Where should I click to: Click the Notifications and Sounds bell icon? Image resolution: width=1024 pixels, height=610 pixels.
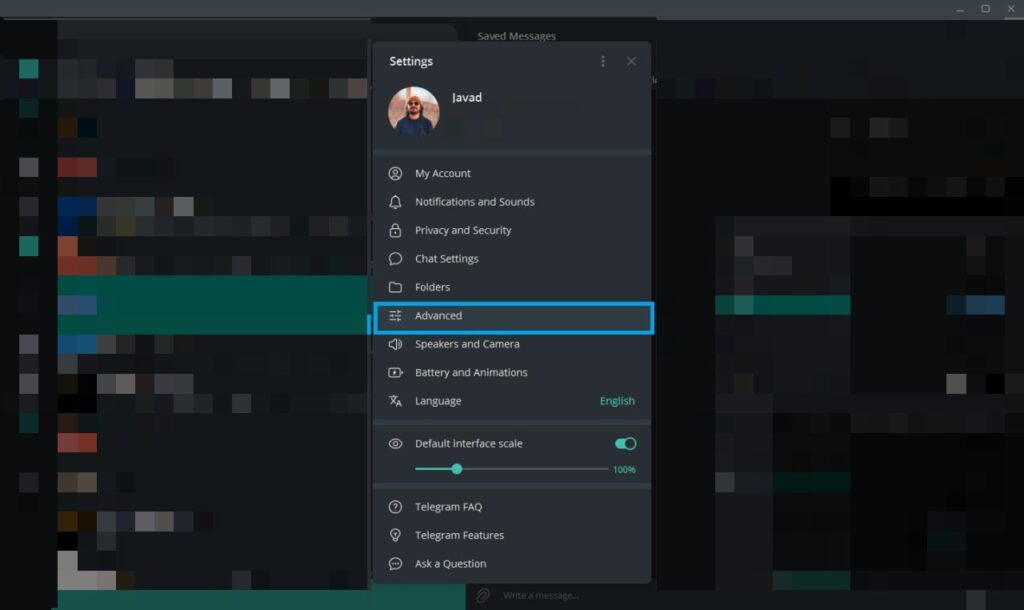click(395, 202)
